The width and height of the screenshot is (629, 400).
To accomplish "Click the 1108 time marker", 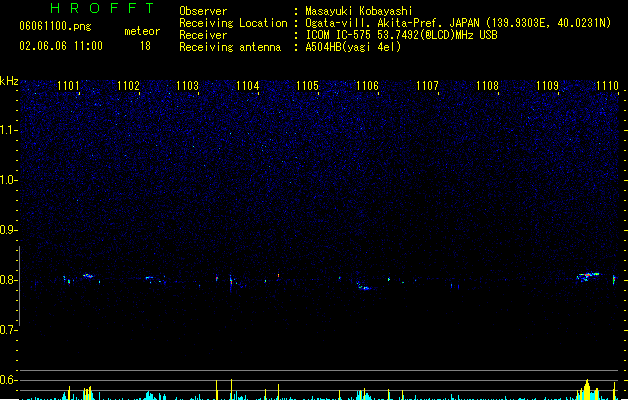I will [487, 86].
